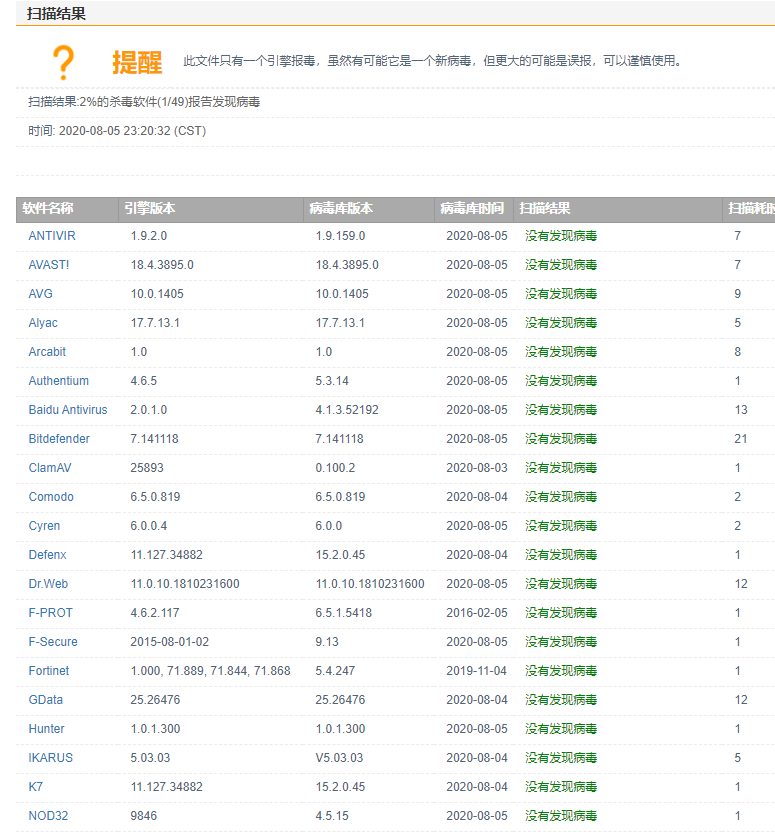Click the 扫描结果 section title

(x=56, y=13)
